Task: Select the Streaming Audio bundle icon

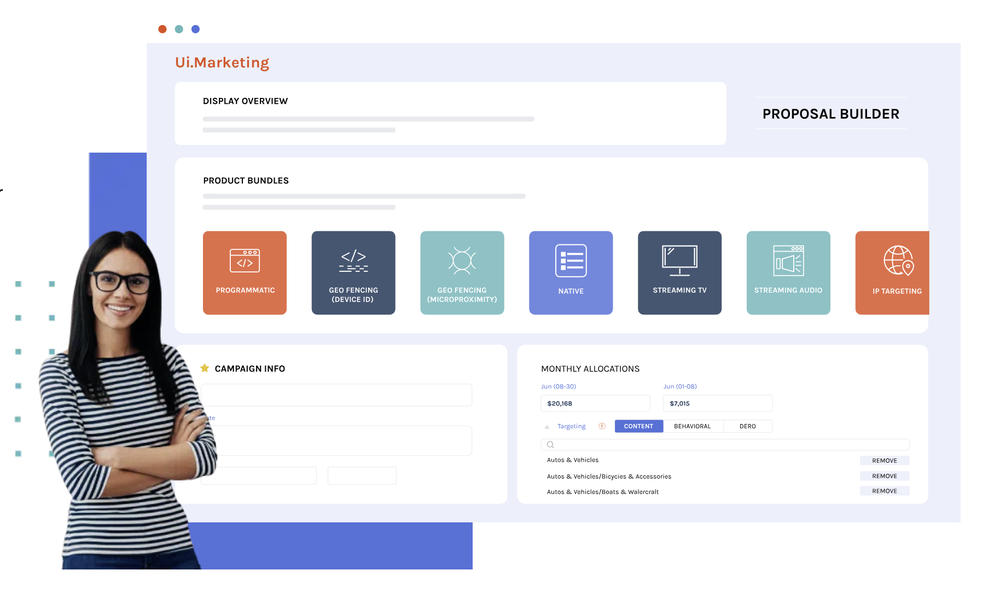Action: click(788, 272)
